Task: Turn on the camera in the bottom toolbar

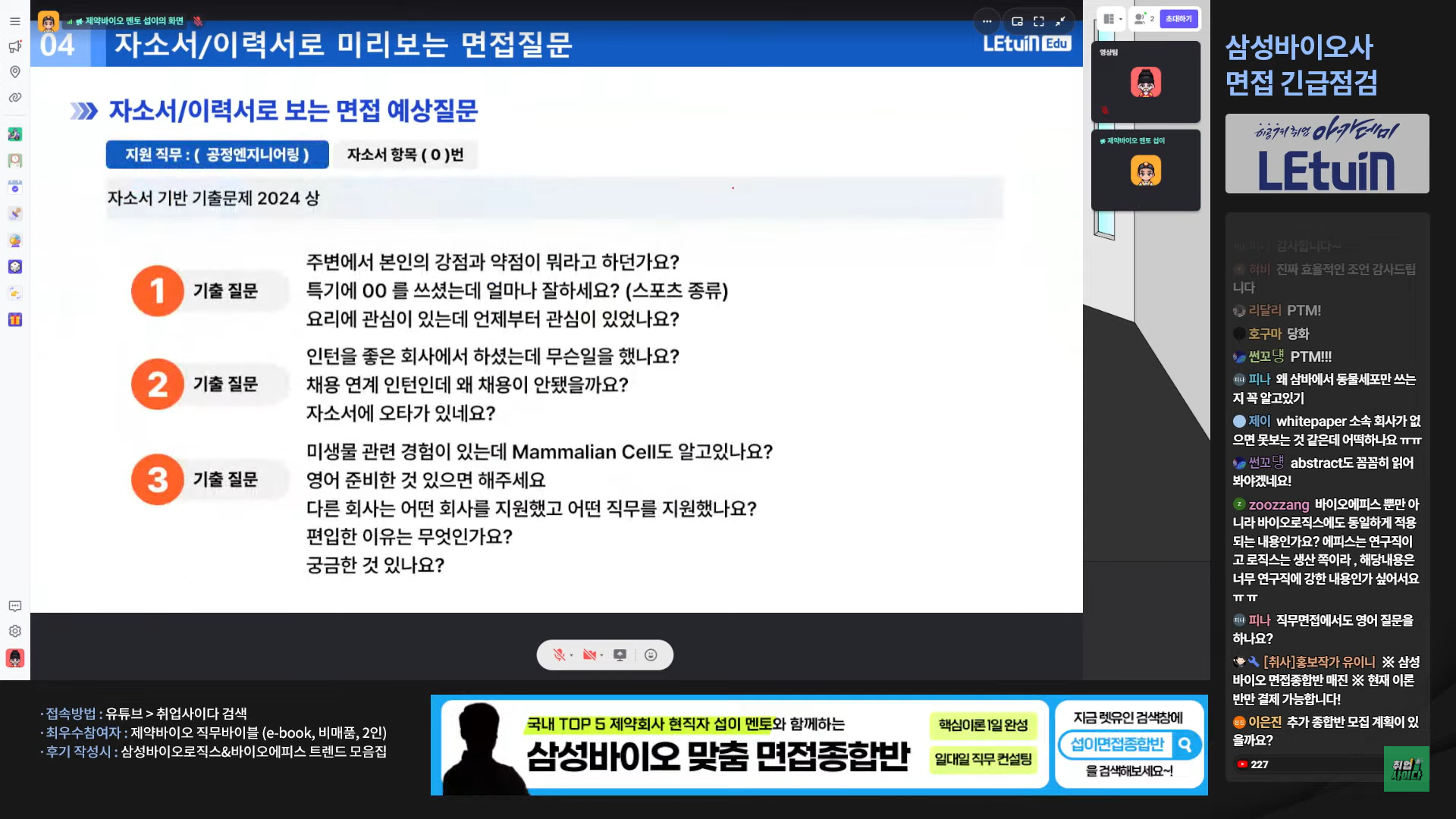Action: [589, 655]
